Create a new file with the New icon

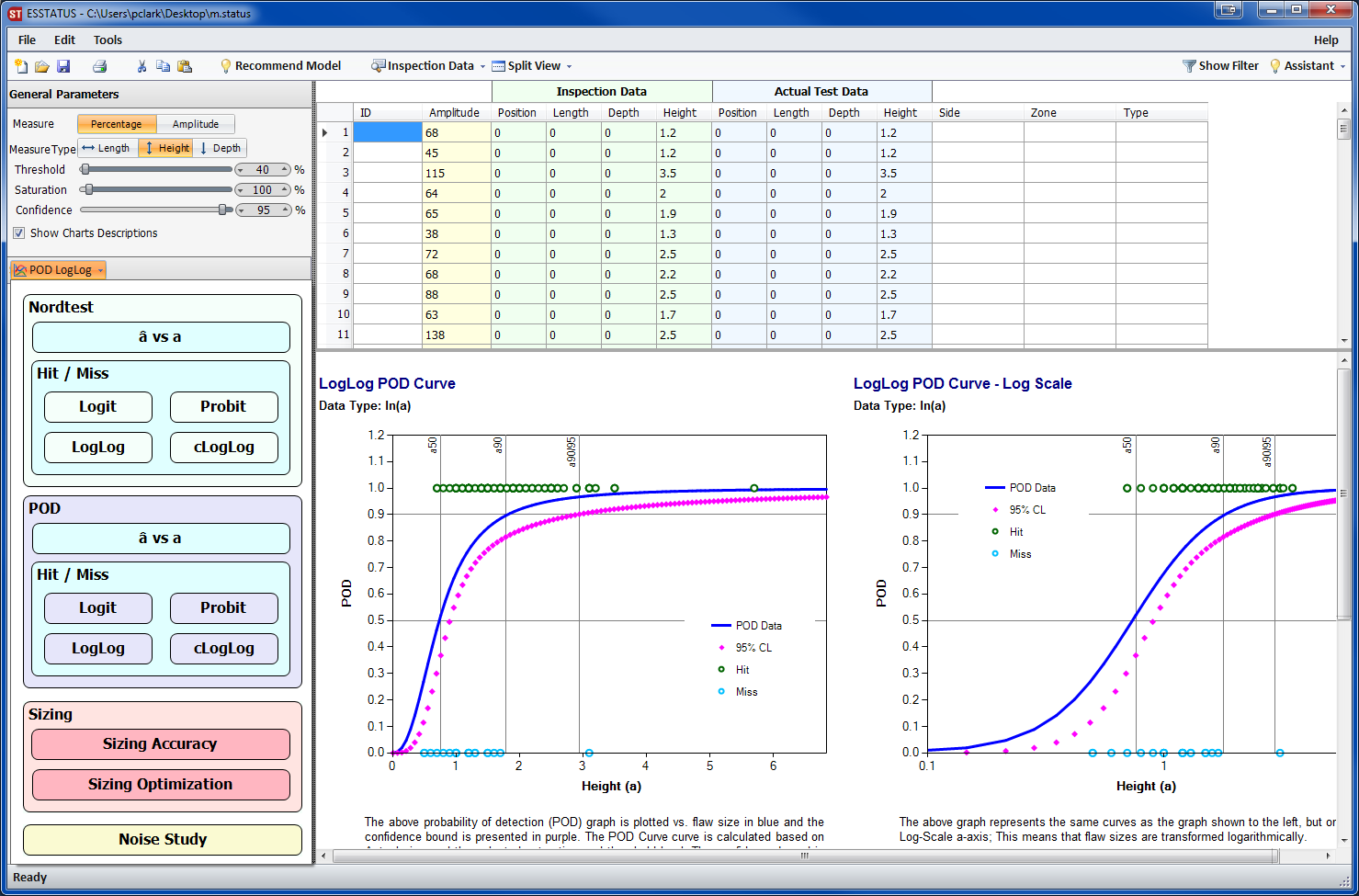[x=21, y=66]
